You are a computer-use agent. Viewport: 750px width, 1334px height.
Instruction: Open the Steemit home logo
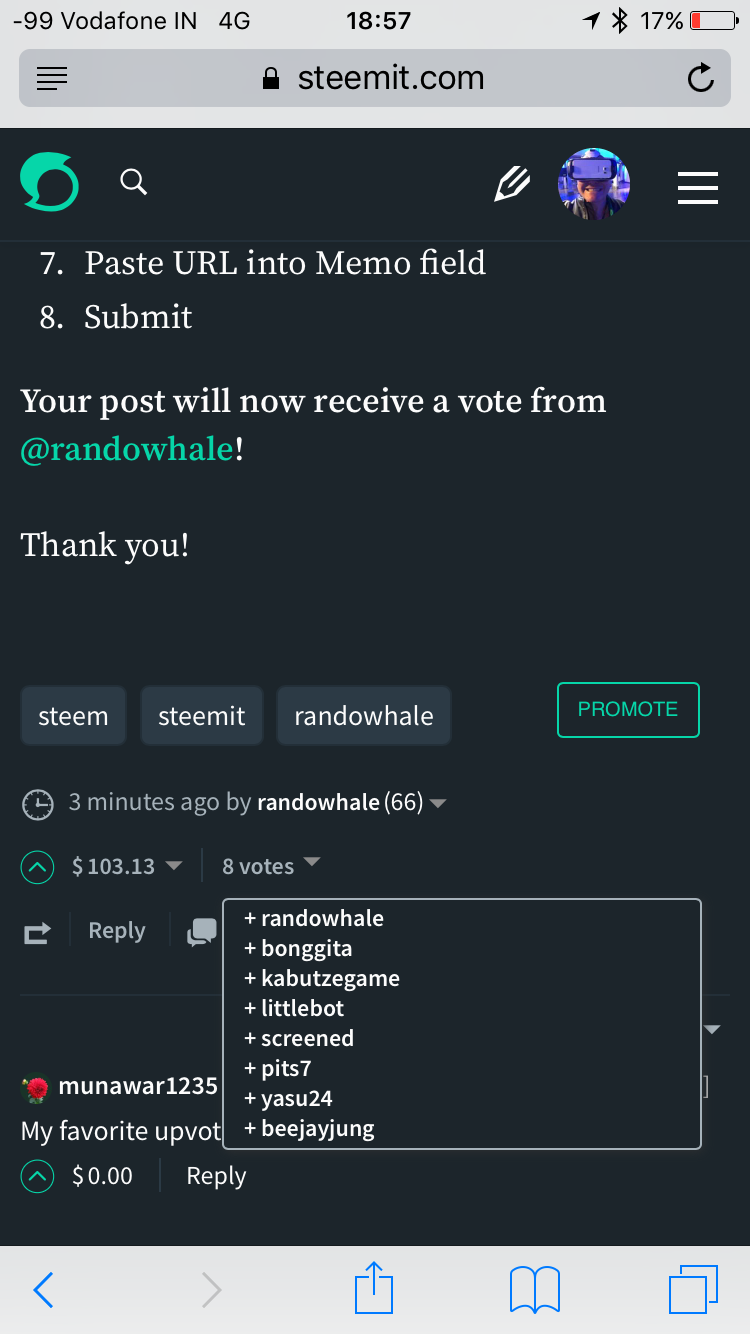[49, 182]
